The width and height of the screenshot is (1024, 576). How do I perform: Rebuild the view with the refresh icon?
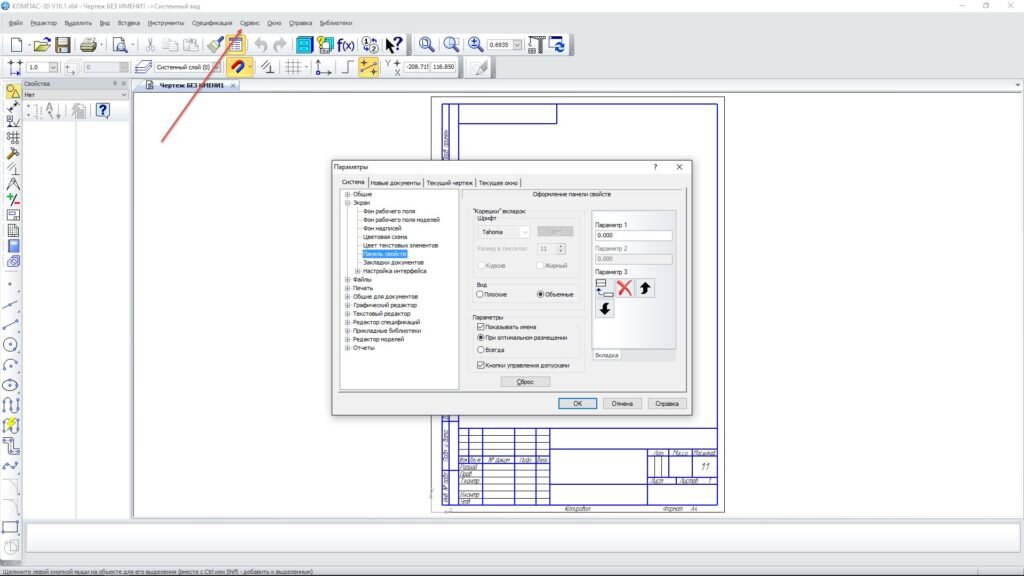[x=557, y=44]
